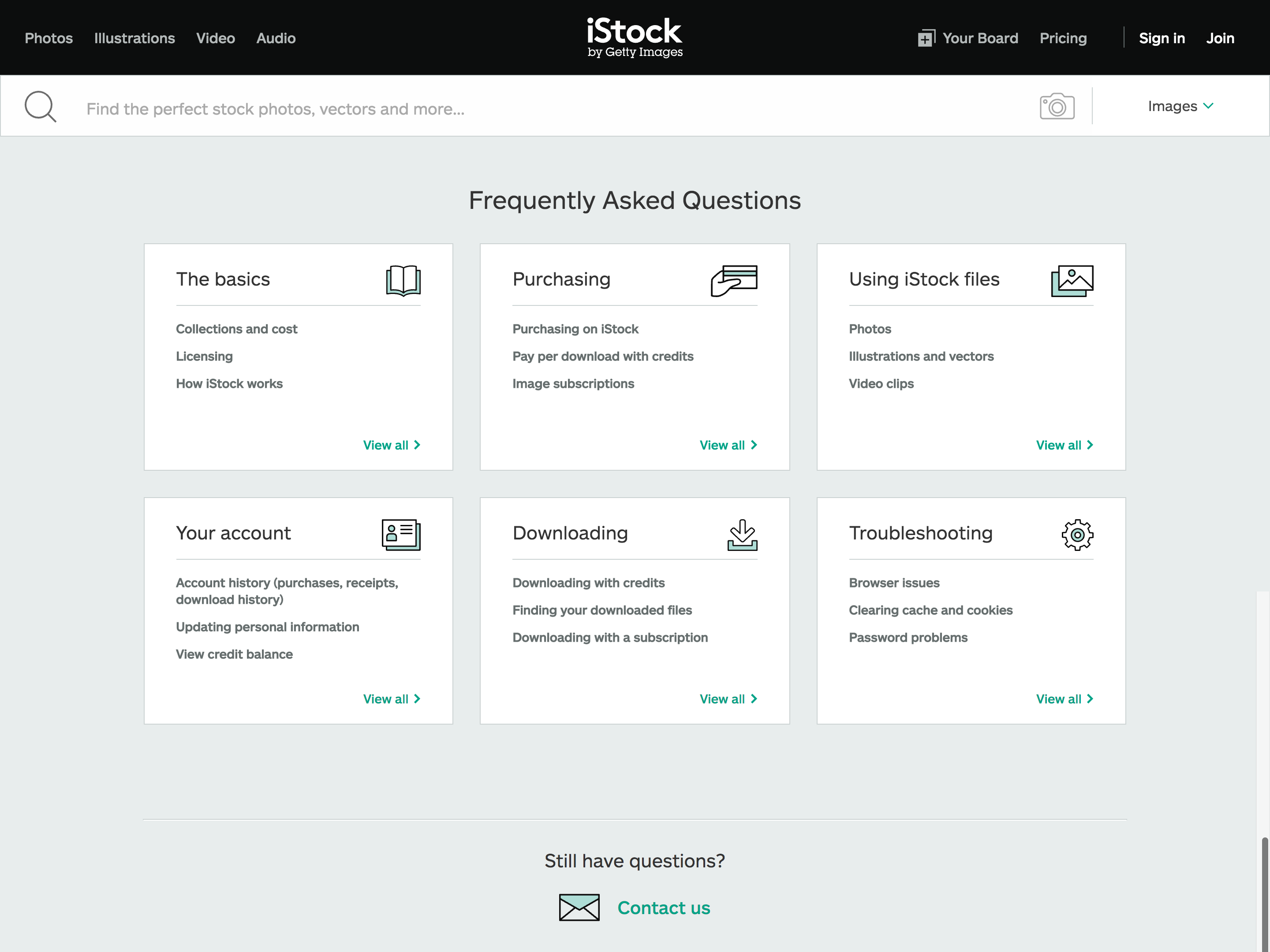The width and height of the screenshot is (1270, 952).
Task: Open Image subscriptions FAQ
Action: tap(573, 384)
